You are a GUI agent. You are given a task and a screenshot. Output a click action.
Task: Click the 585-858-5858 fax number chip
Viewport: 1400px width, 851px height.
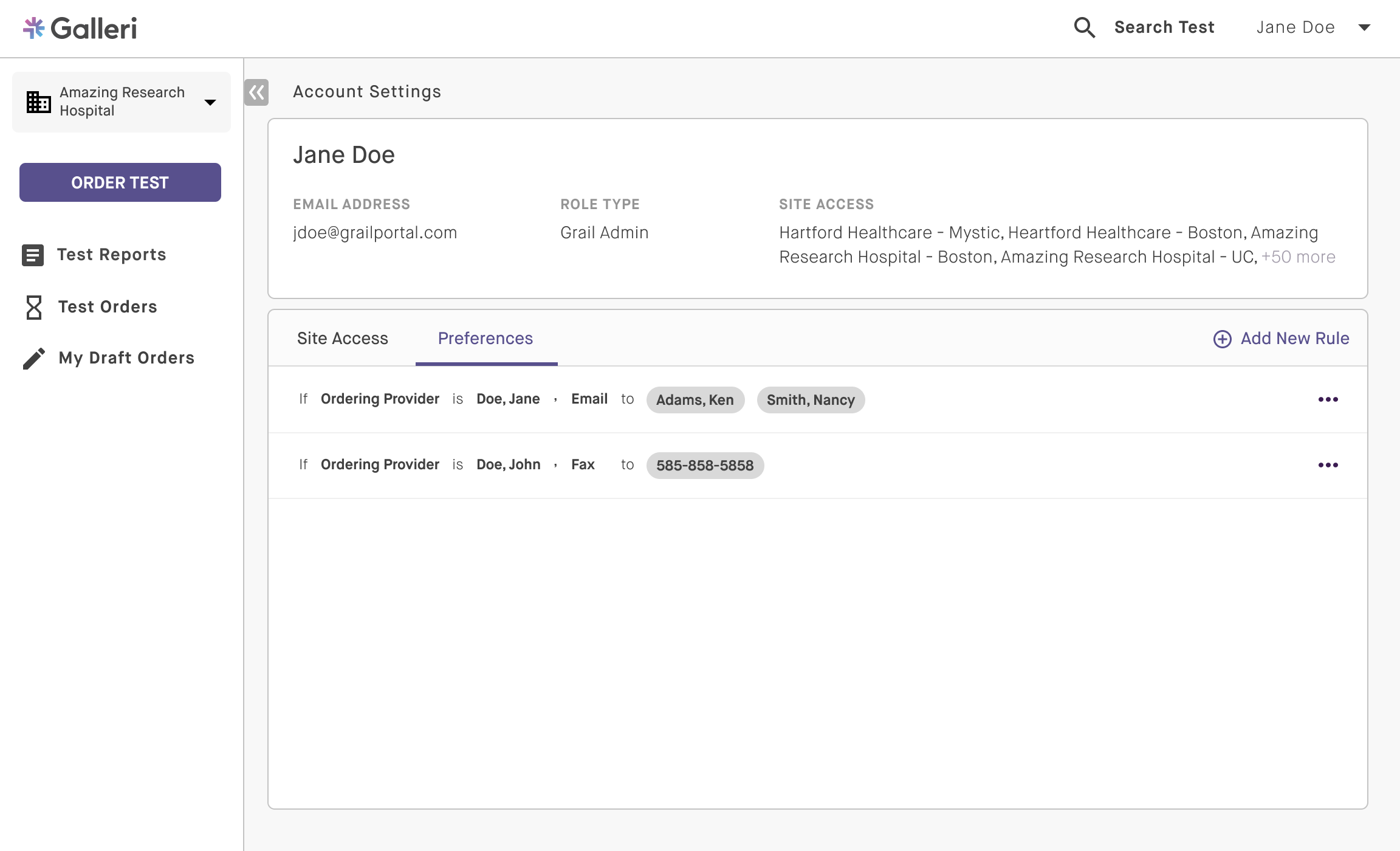tap(704, 466)
